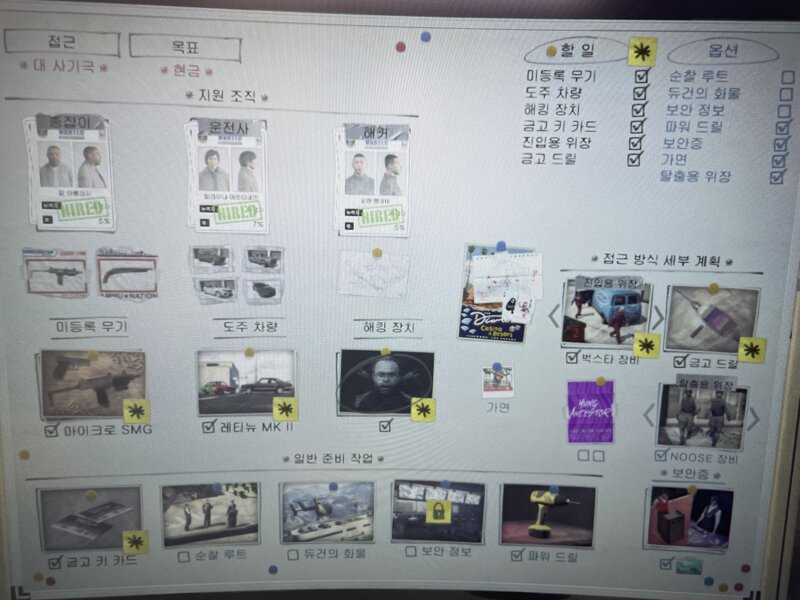Viewport: 800px width, 600px height.
Task: Toggle the 금고 드릴 checkbox under drill photo
Action: click(x=680, y=362)
